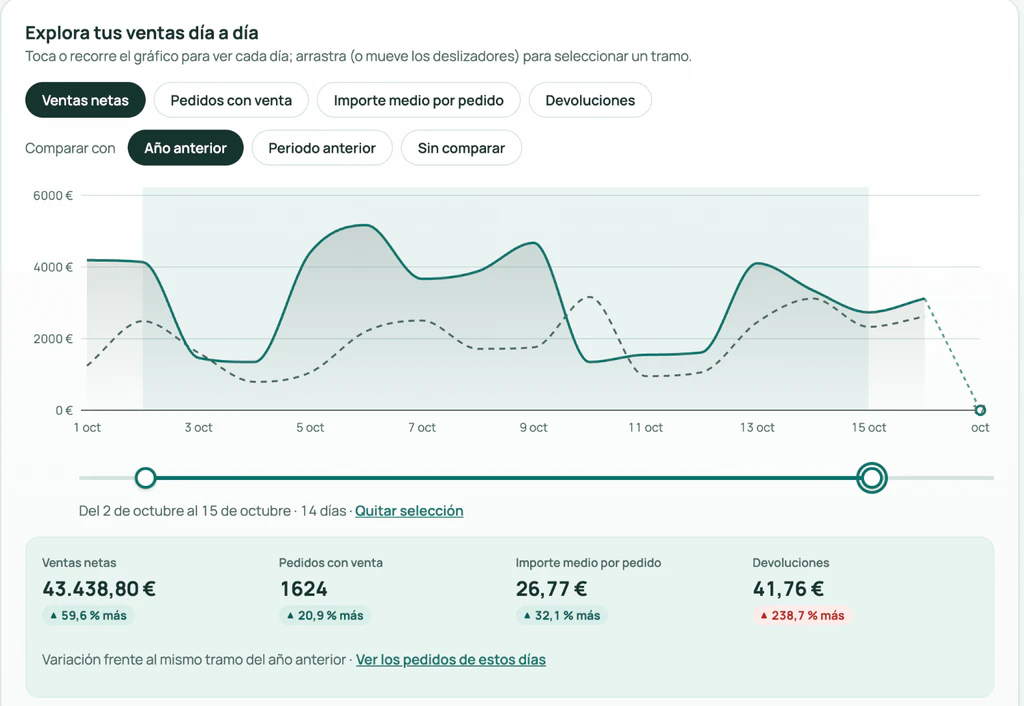This screenshot has width=1024, height=706.
Task: Click the Explora tus ventas día a día heading
Action: tap(142, 33)
